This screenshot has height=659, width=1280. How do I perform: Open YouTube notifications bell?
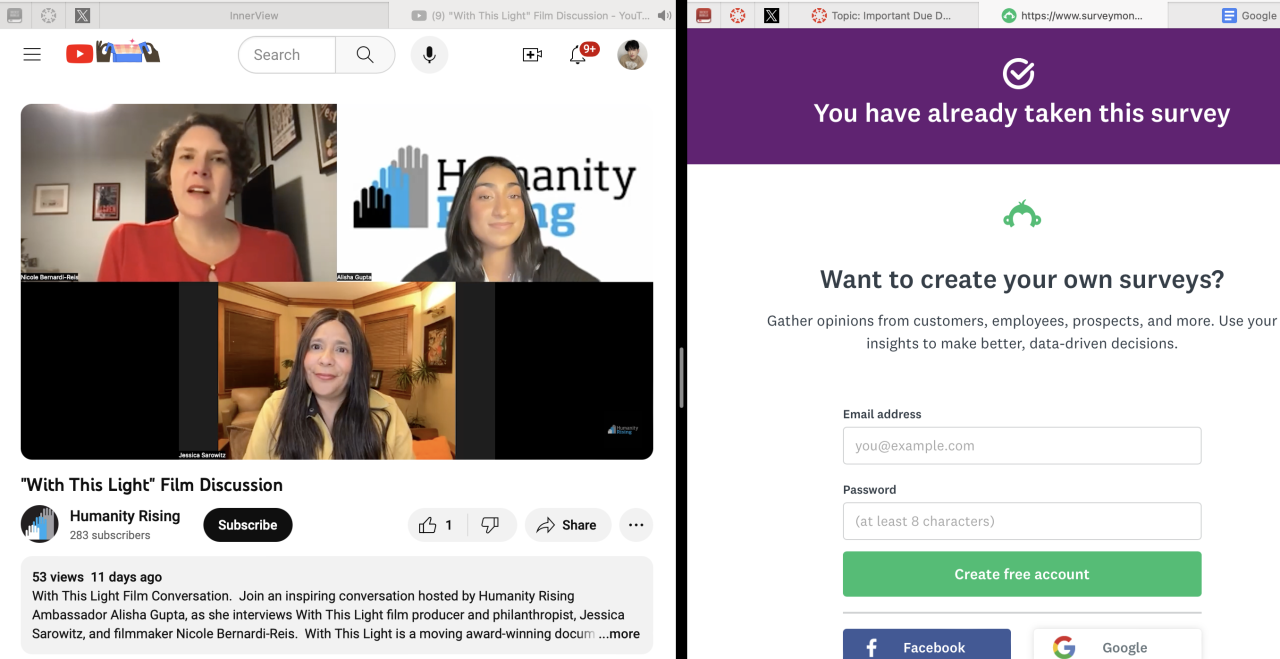coord(578,55)
